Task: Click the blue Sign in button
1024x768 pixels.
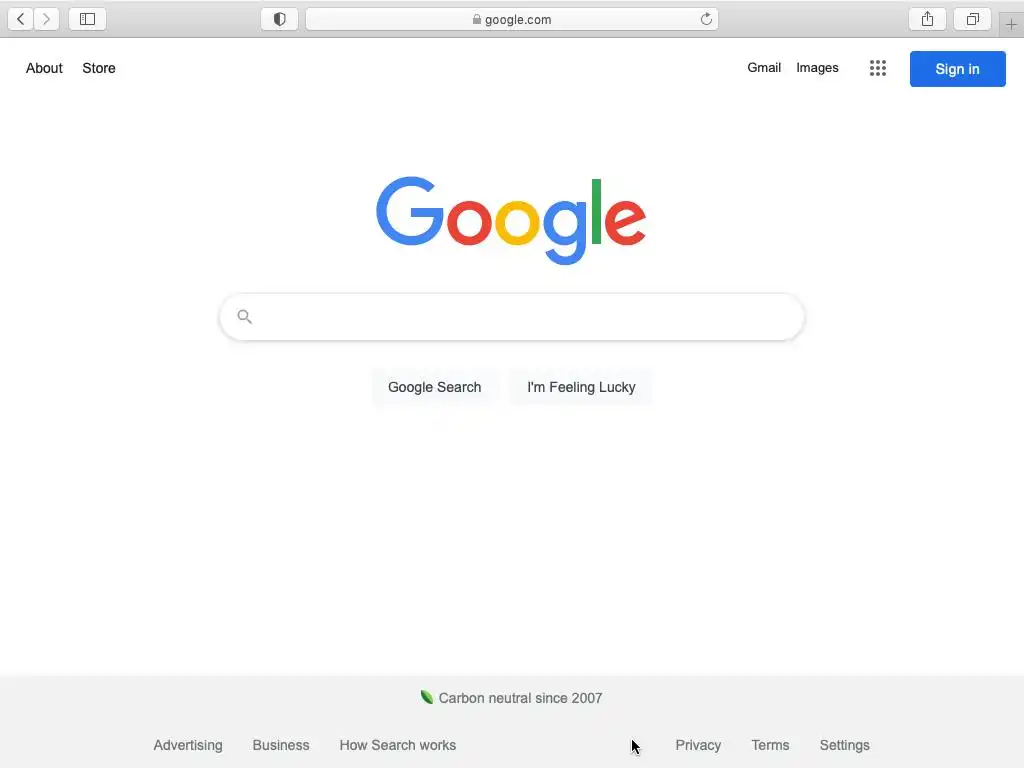Action: [957, 69]
